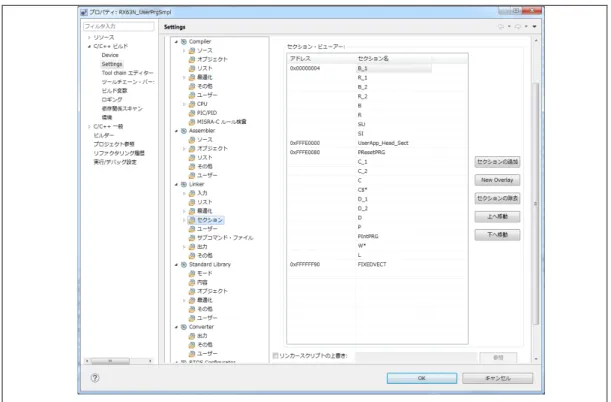The image size is (611, 402).
Task: Select the MISRA-C ルール検査 option icon
Action: (192, 122)
